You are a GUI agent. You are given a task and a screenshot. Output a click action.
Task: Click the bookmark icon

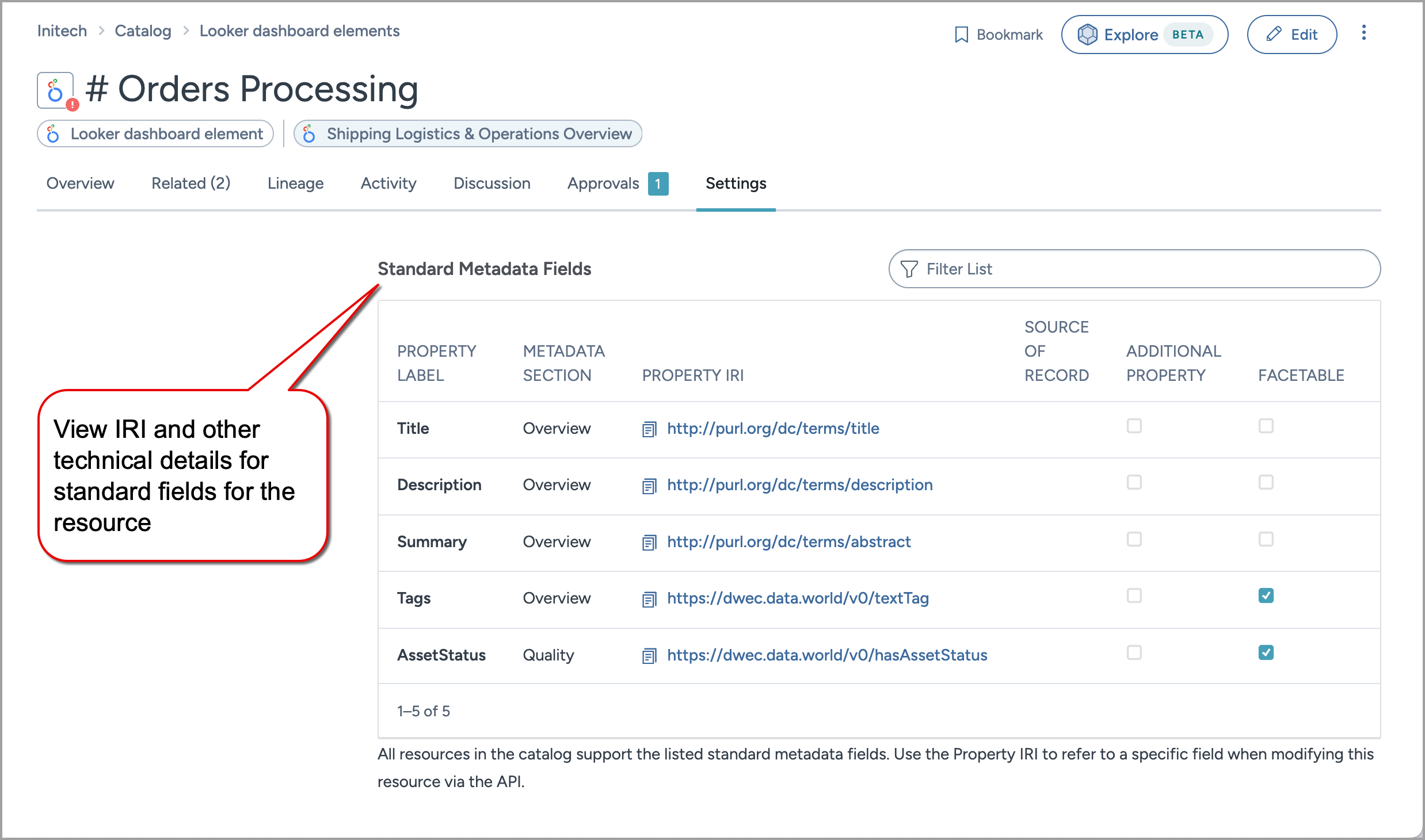(x=961, y=35)
